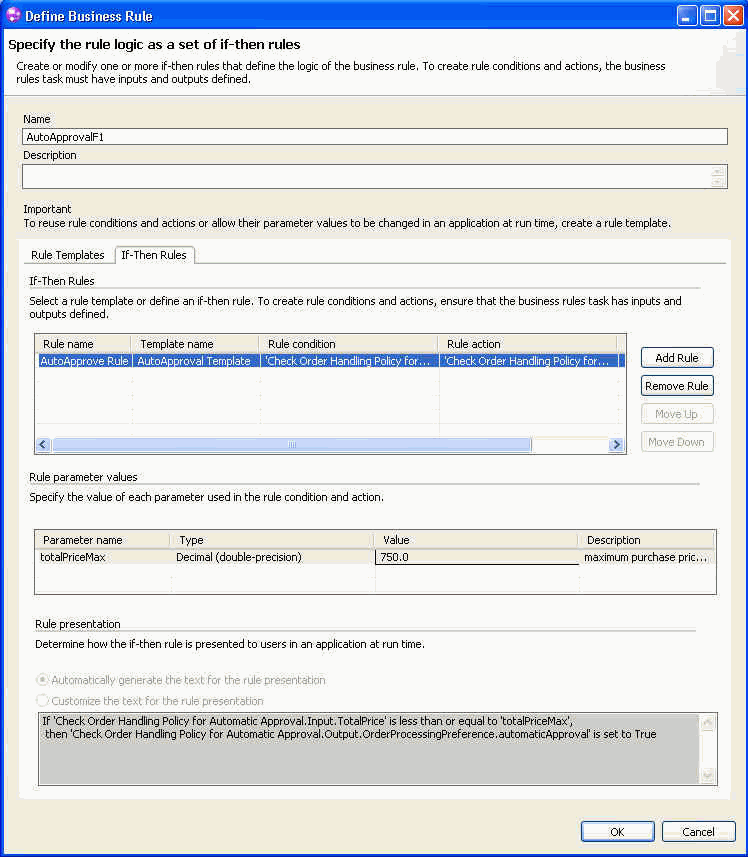Click OK to confirm the rule
Image resolution: width=748 pixels, height=857 pixels.
click(617, 831)
